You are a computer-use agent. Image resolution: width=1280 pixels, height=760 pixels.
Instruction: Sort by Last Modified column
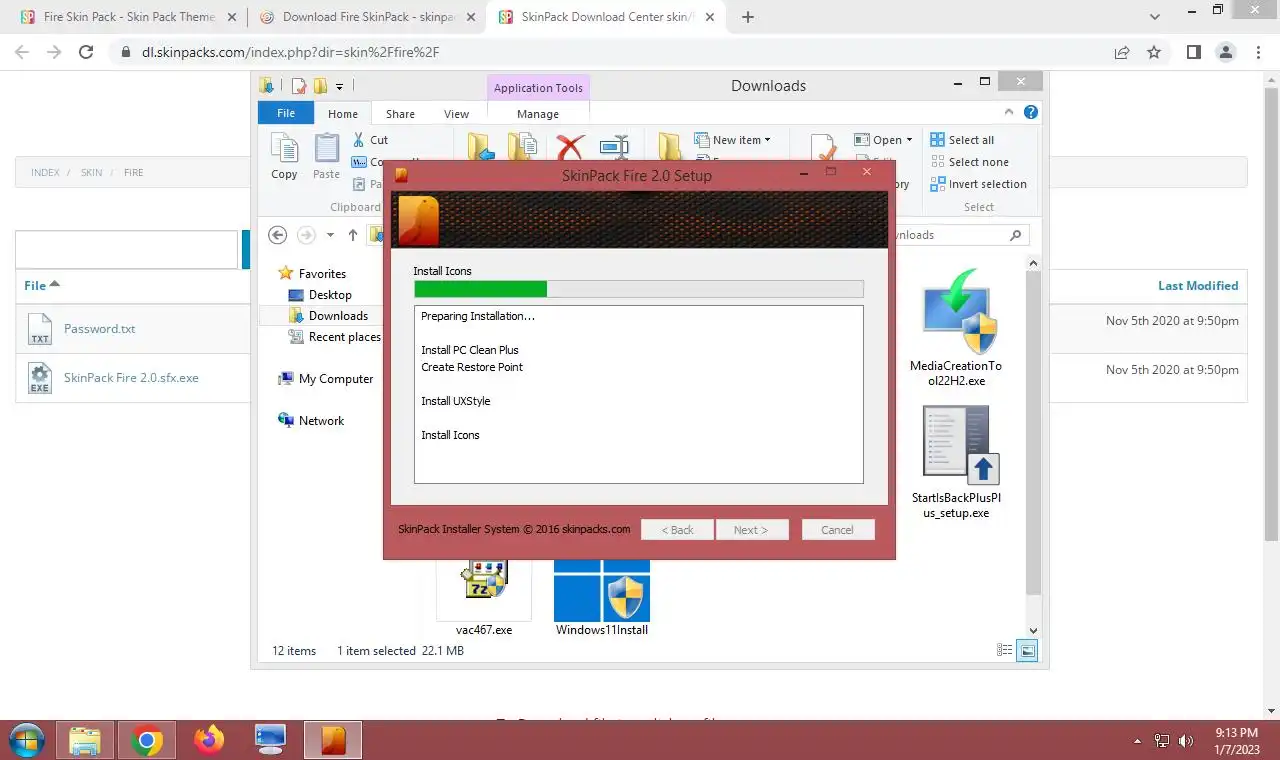coord(1198,286)
